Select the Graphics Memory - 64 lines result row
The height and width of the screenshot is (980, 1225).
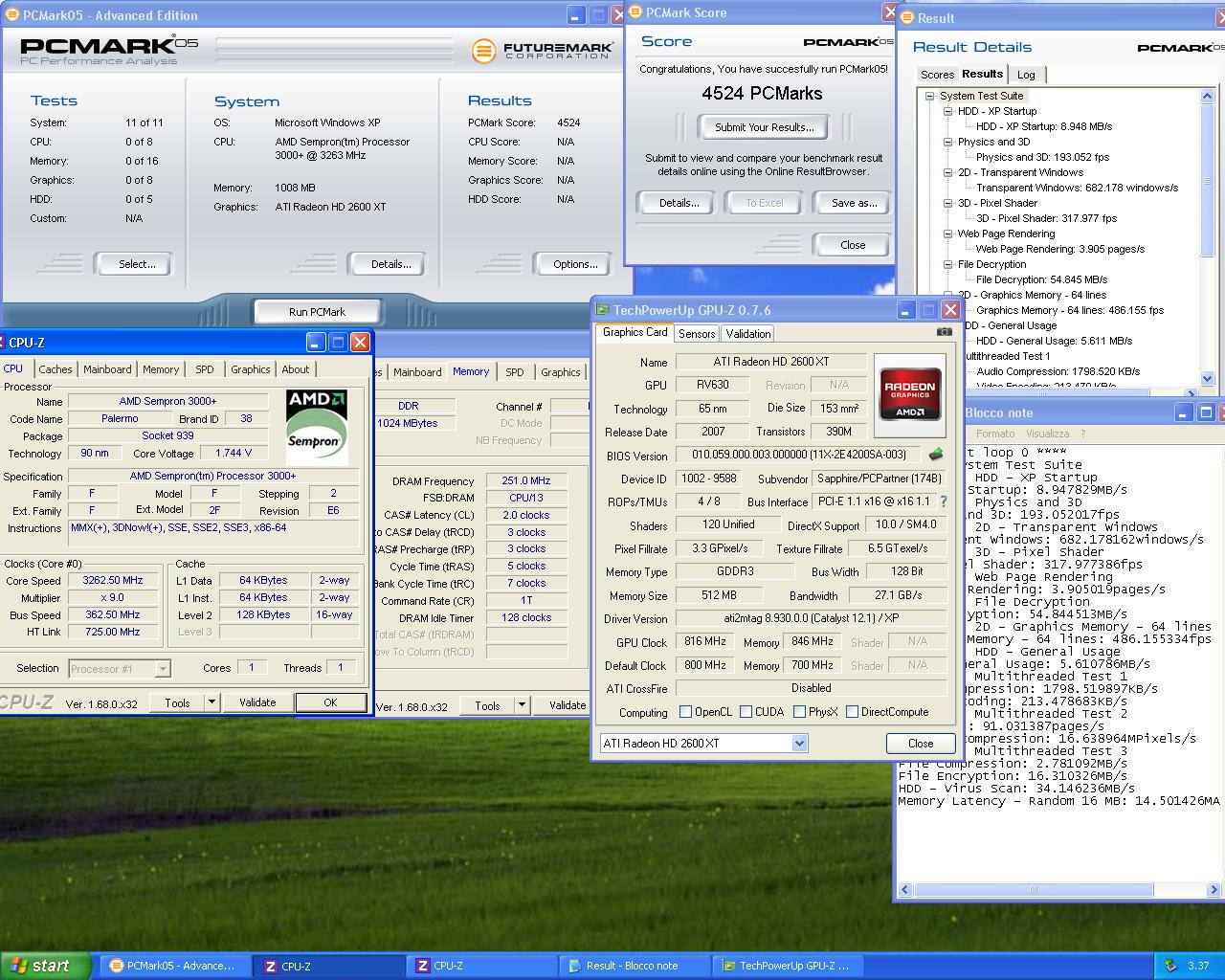[1069, 310]
